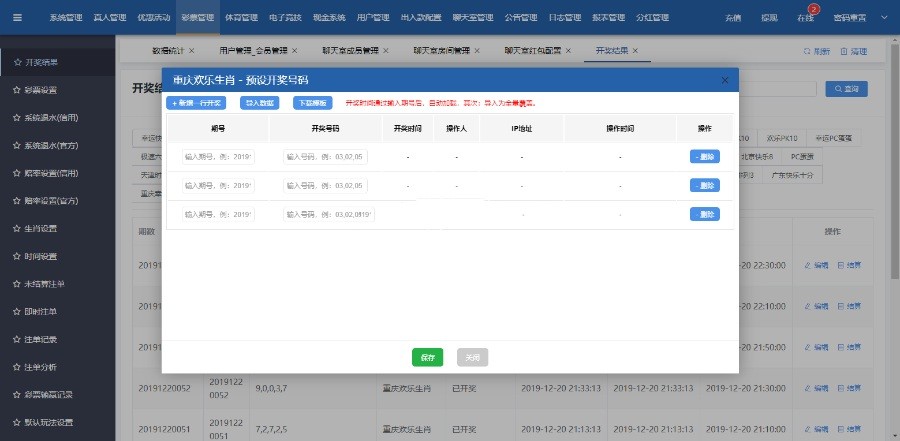
Task: Open the 彩票管理 top menu
Action: click(197, 18)
